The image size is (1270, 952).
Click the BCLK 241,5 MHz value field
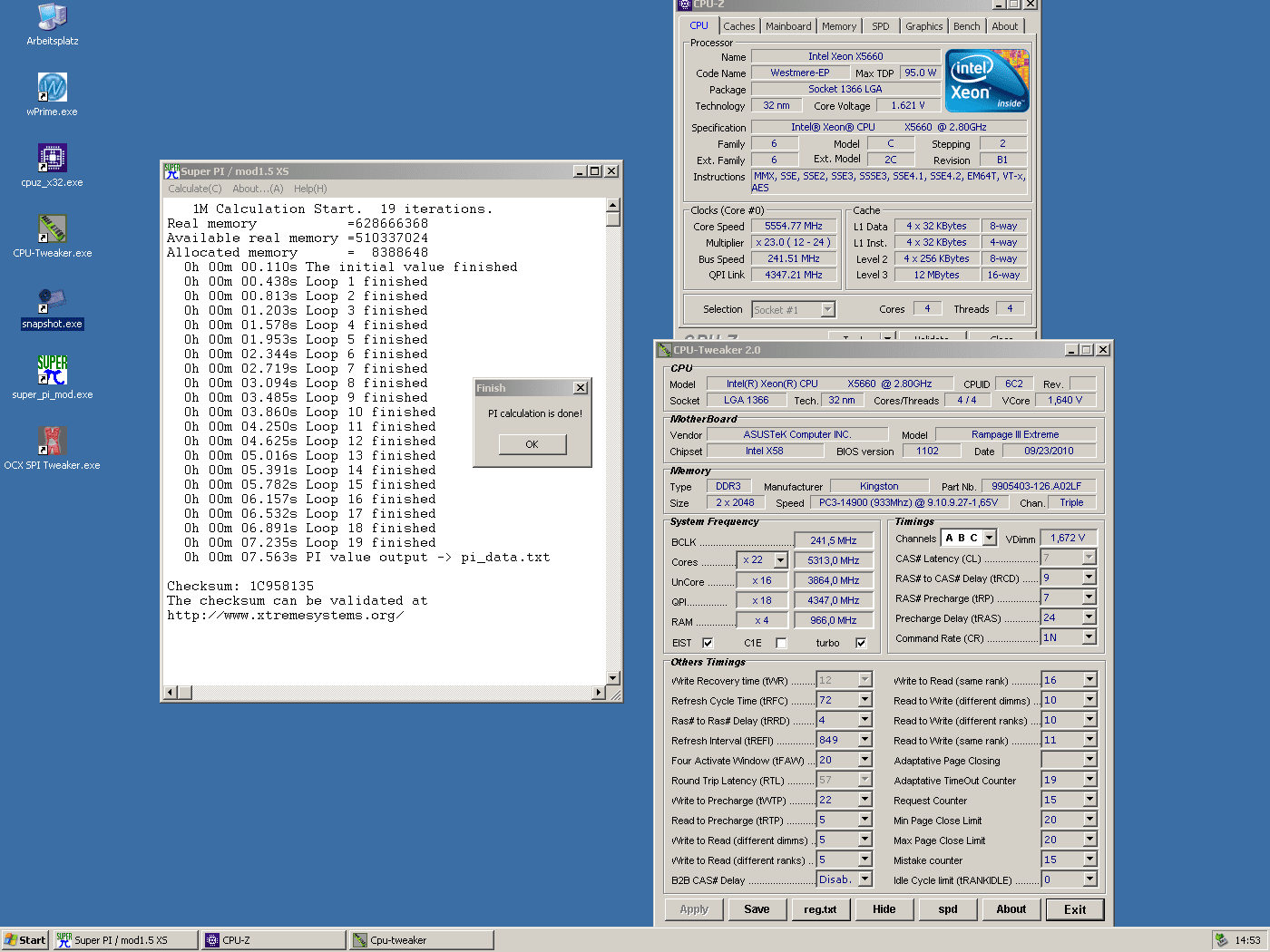click(834, 540)
